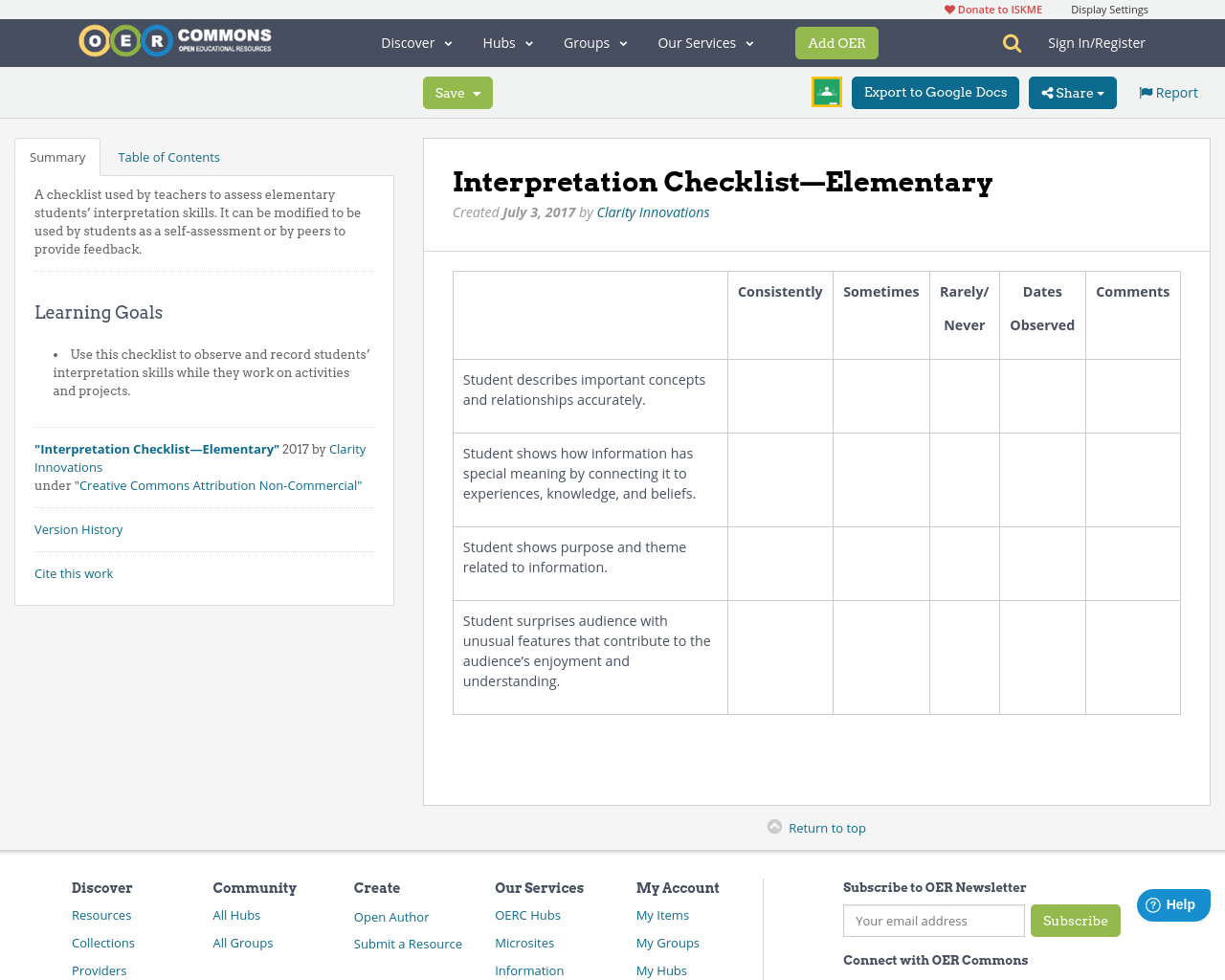
Task: Click the Version History link
Action: pyautogui.click(x=78, y=528)
